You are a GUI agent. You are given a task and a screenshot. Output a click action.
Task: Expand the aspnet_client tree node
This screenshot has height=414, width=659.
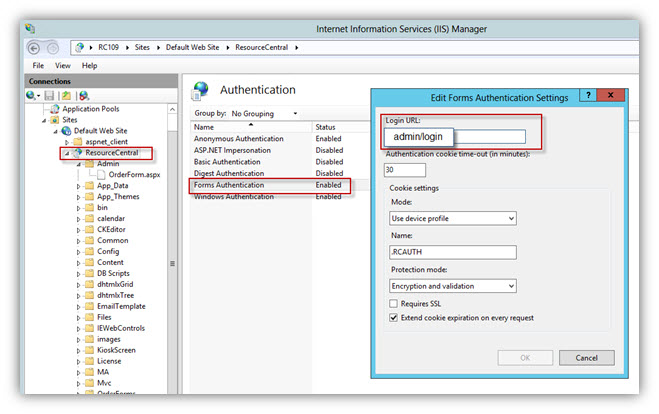tap(67, 142)
